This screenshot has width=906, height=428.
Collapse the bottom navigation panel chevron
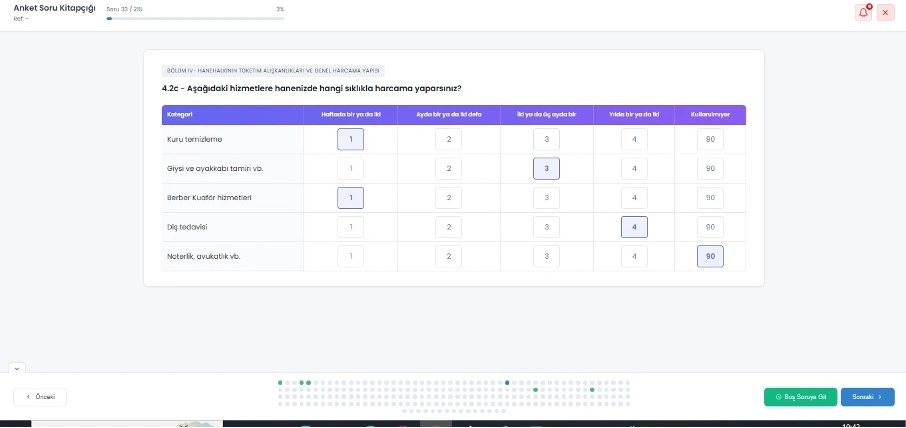17,368
